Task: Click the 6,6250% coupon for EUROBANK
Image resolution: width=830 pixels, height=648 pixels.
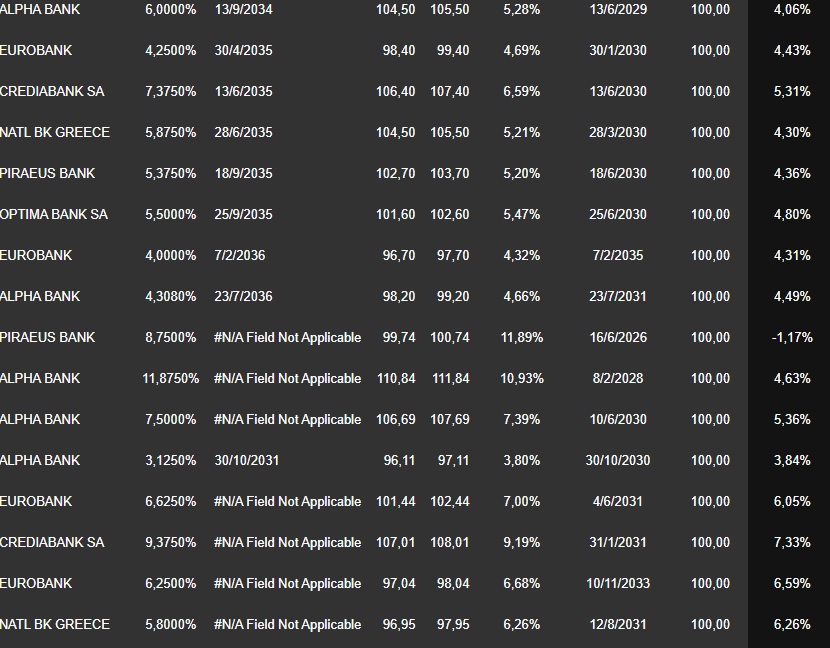Action: click(170, 502)
